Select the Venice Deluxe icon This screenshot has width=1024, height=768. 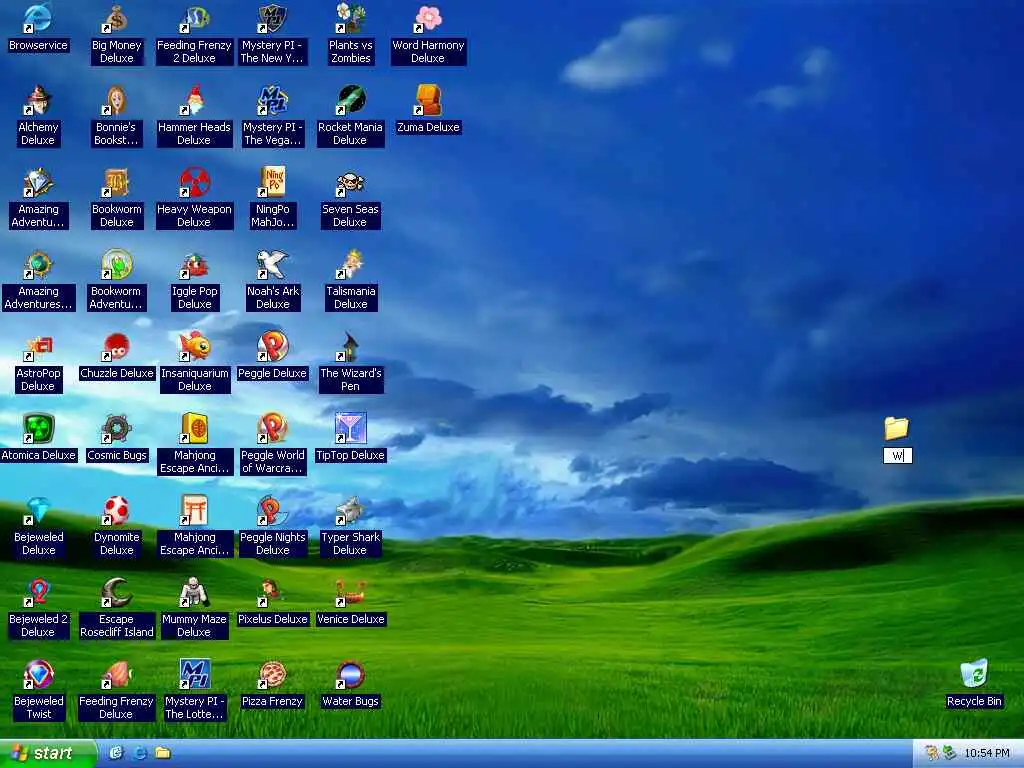pos(351,592)
